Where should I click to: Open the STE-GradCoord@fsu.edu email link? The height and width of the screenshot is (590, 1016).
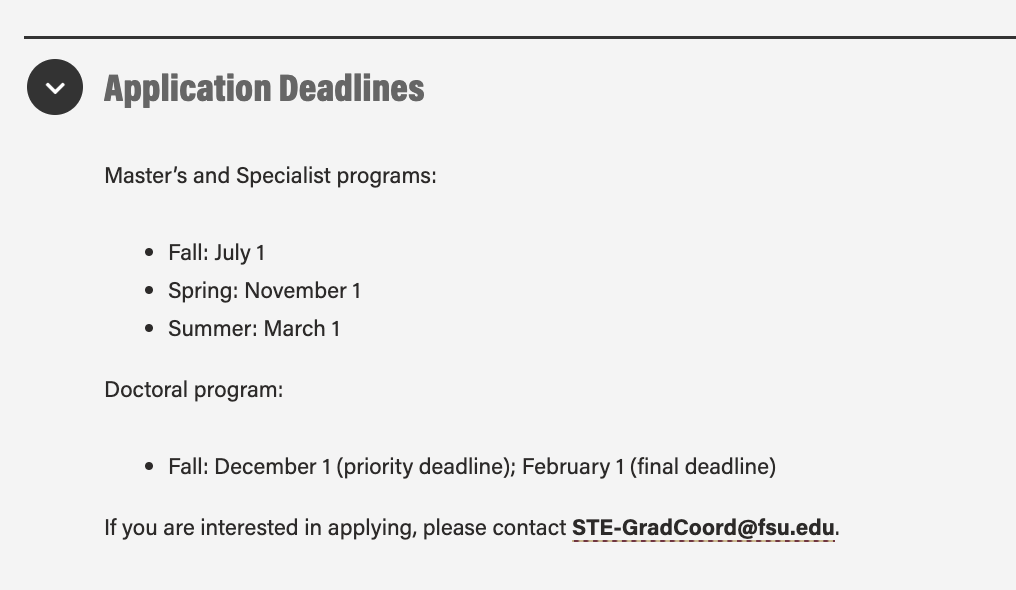pos(703,528)
